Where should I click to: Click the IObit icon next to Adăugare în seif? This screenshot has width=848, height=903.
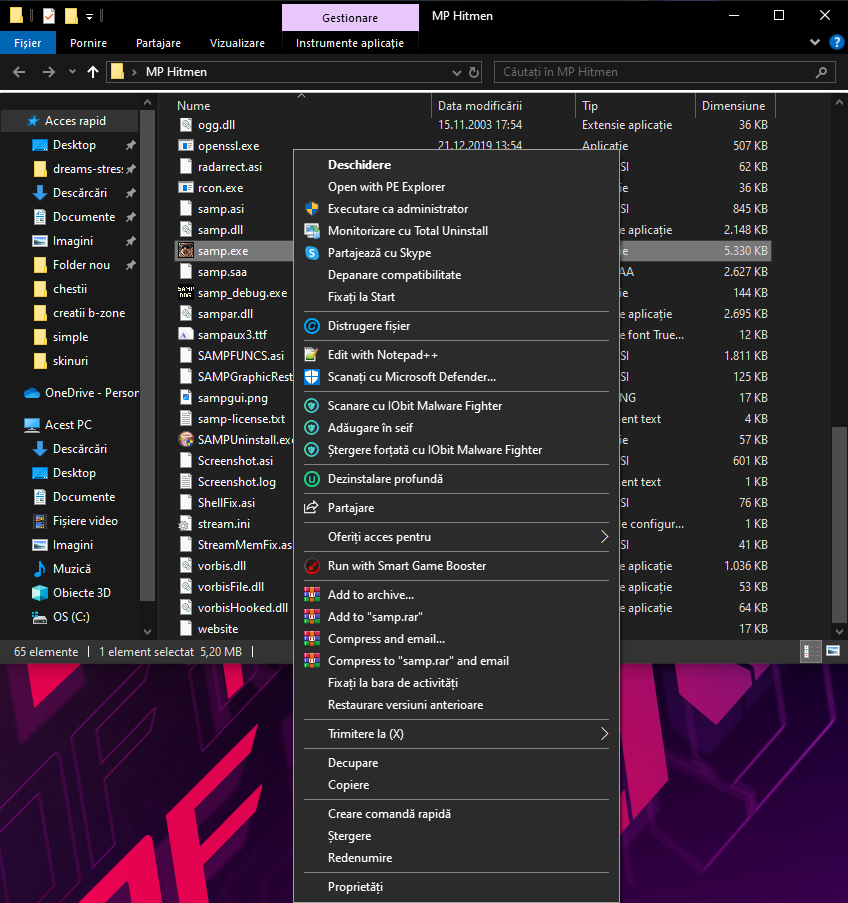(x=312, y=428)
